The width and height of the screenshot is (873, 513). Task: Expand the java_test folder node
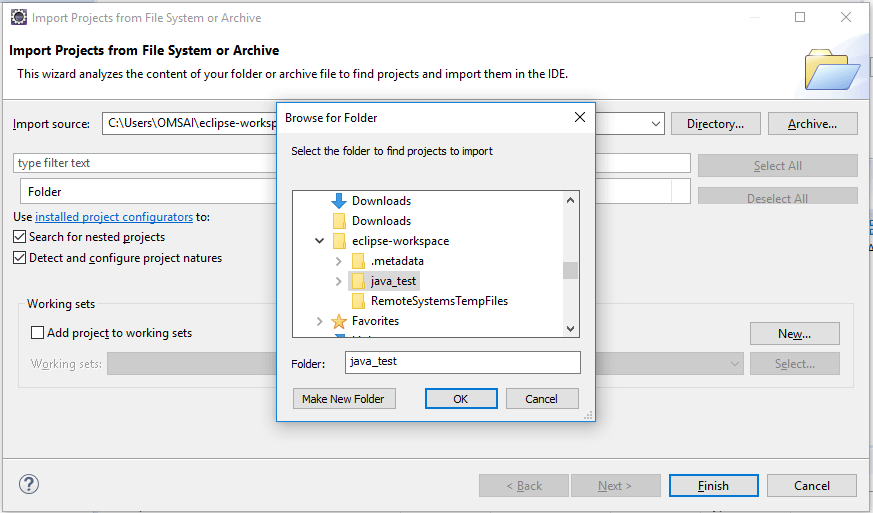339,281
